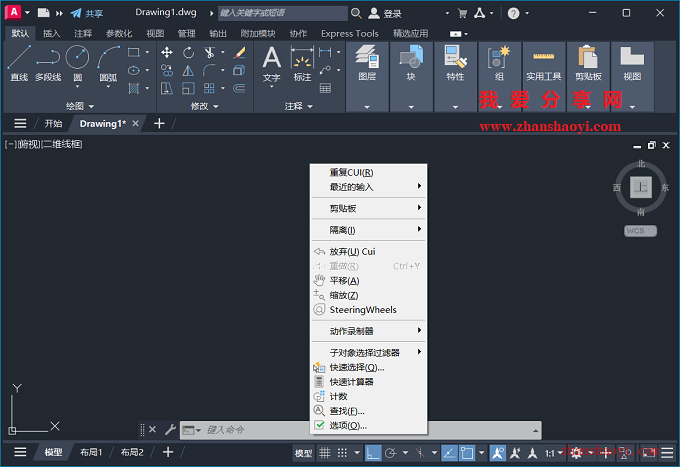Expand the Draw (绘图) panel
Screen dimensions: 680x467
tap(79, 106)
